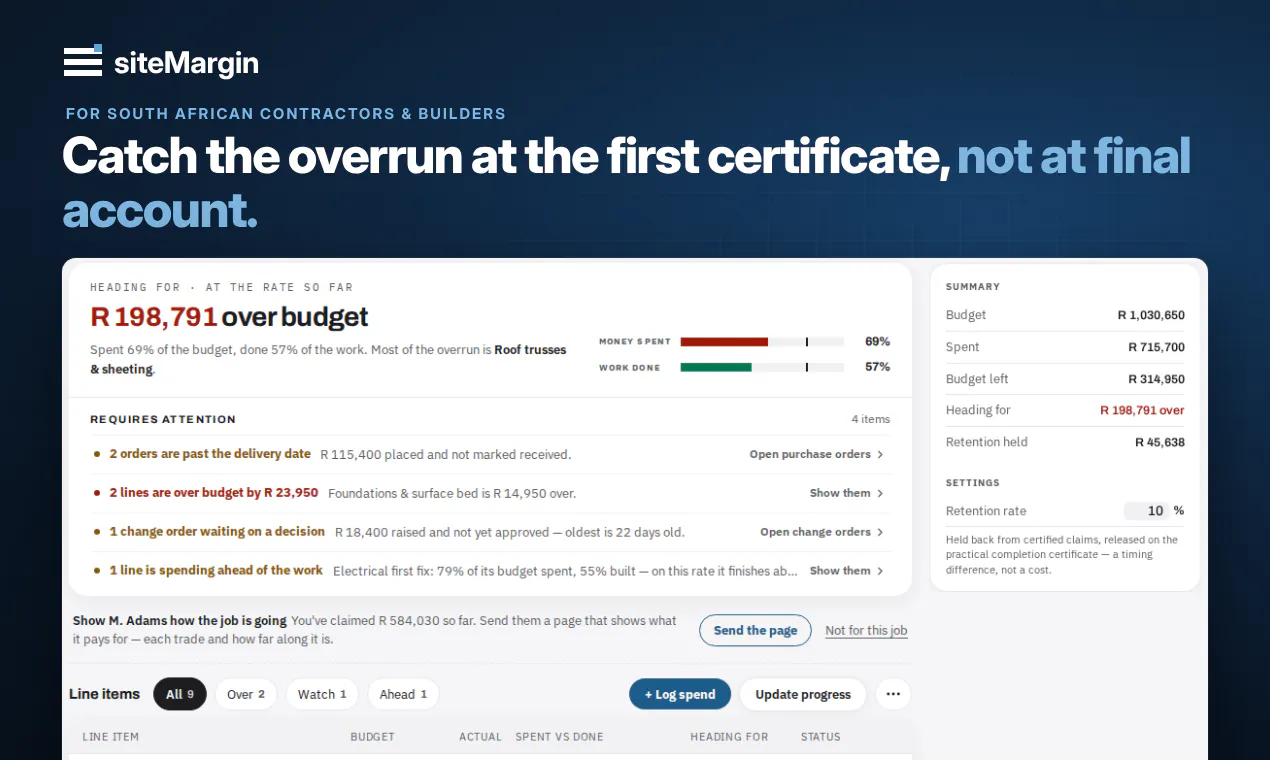Image resolution: width=1270 pixels, height=760 pixels.
Task: Click the HEADING FOR column header
Action: 729,737
